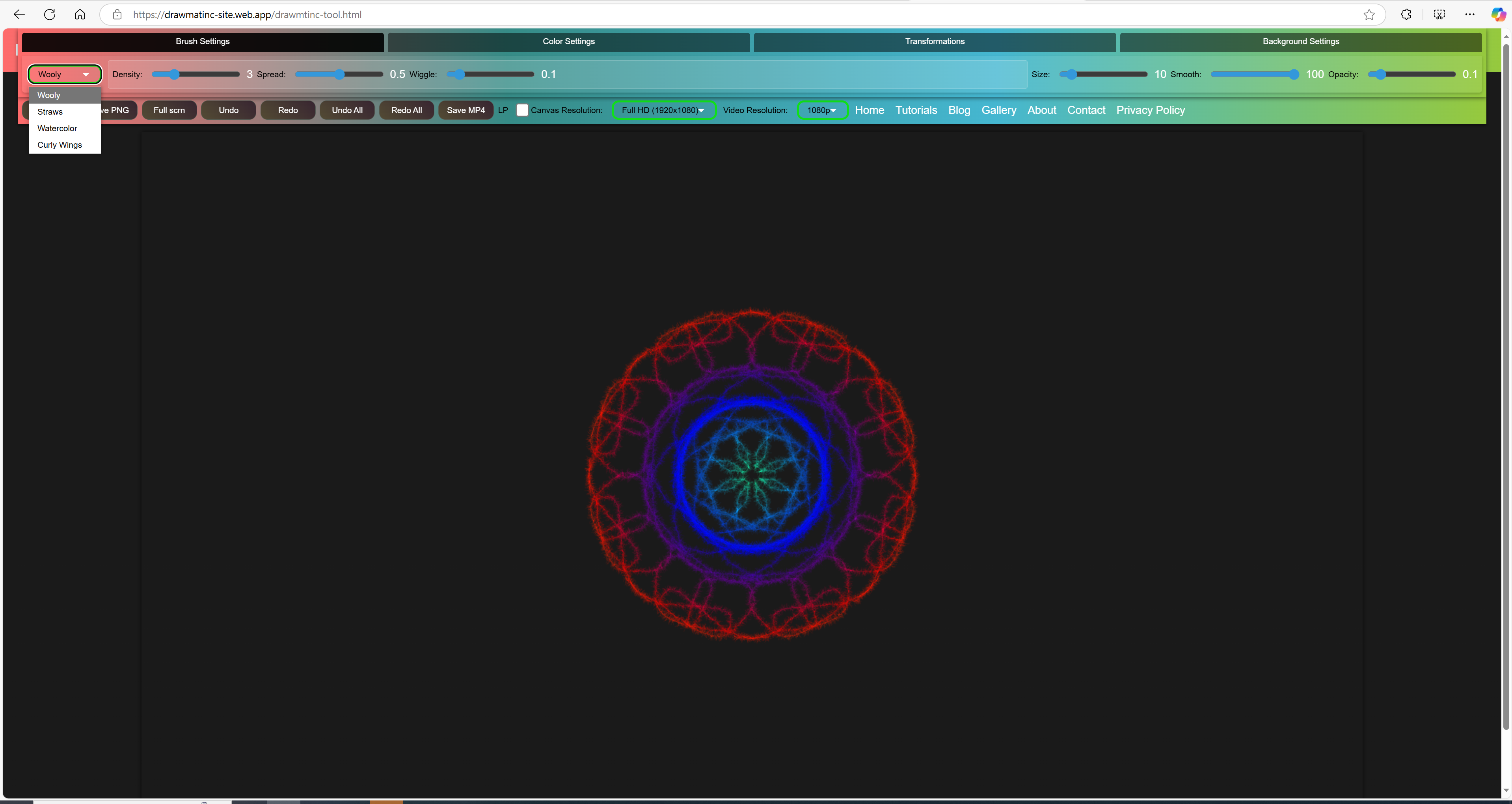The width and height of the screenshot is (1512, 804).
Task: Open the About link
Action: (x=1041, y=110)
